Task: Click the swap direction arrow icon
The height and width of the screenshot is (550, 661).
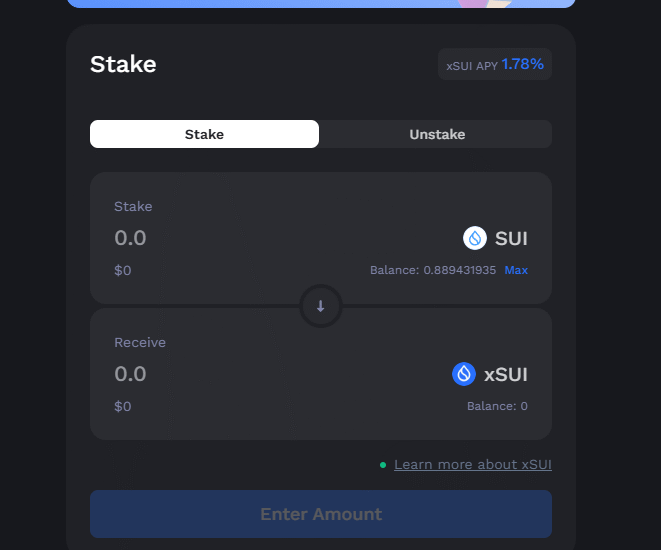Action: coord(321,306)
